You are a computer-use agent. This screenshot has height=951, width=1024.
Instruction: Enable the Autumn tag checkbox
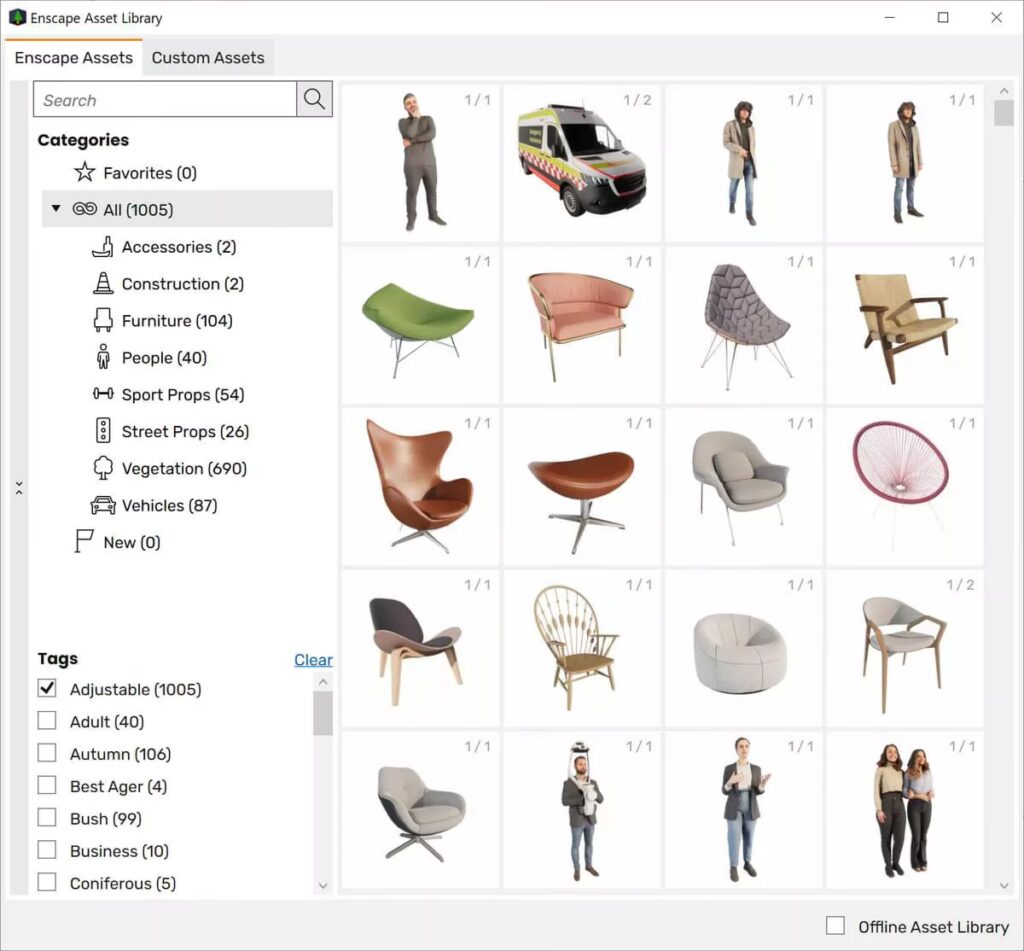tap(47, 753)
